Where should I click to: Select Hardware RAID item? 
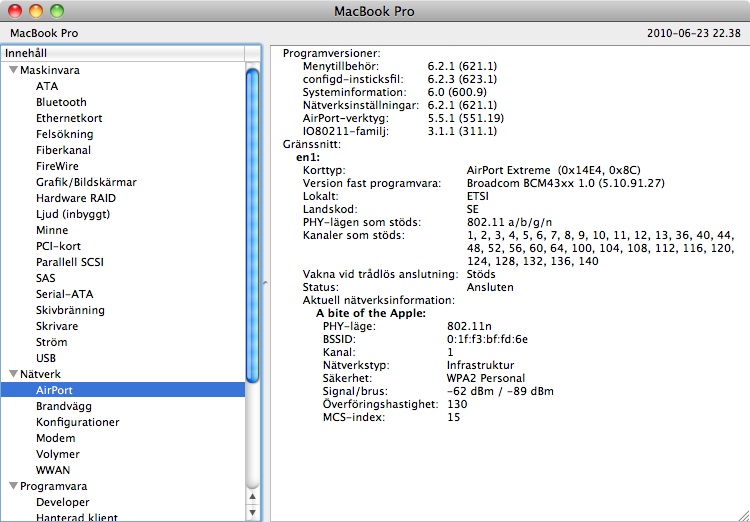[x=76, y=198]
